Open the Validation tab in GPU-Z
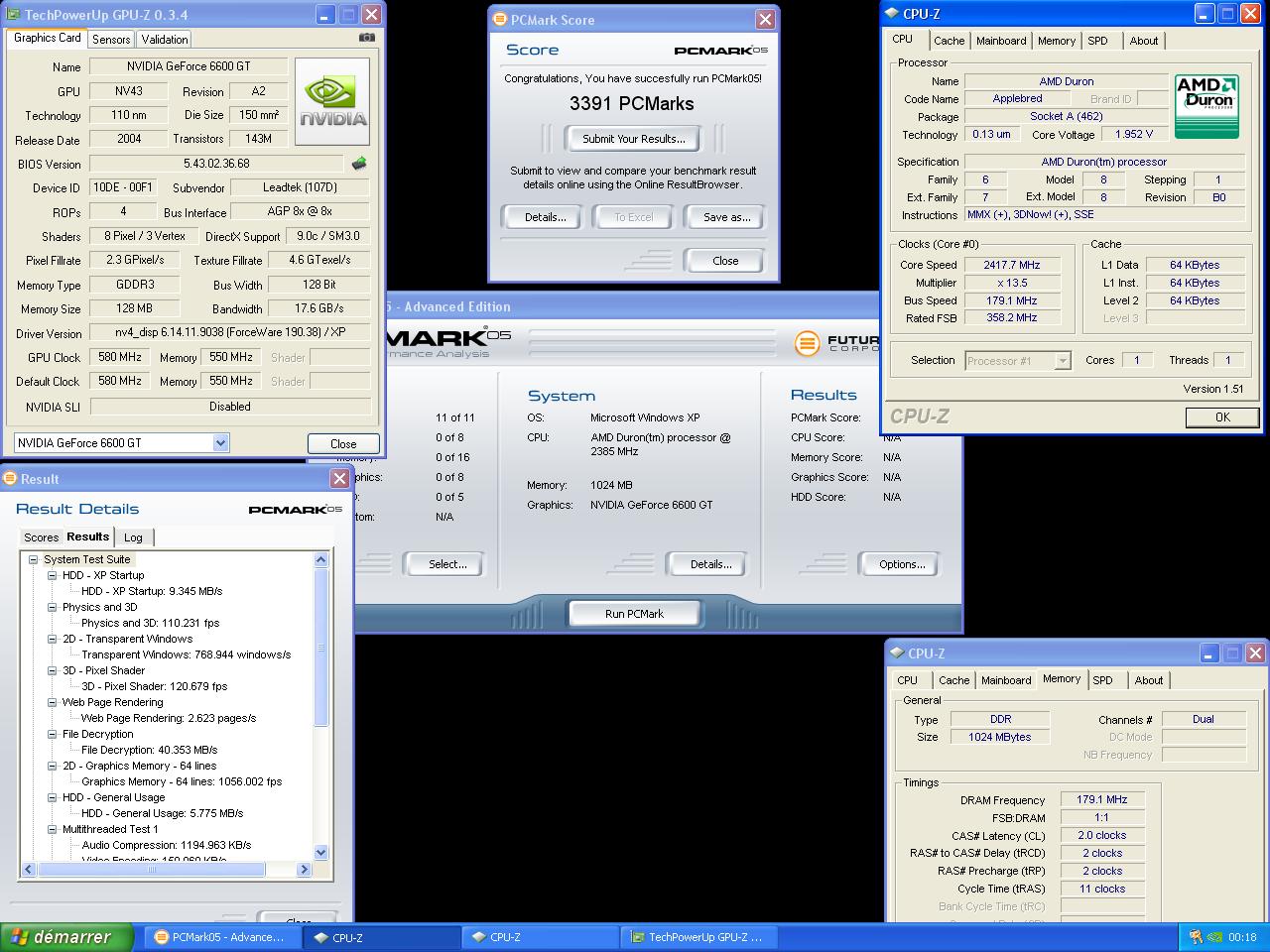The image size is (1270, 952). click(165, 40)
